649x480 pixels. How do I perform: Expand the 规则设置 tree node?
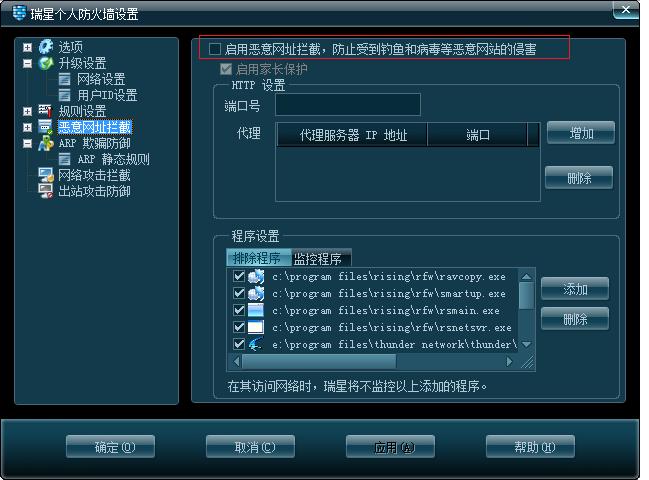[x=27, y=111]
